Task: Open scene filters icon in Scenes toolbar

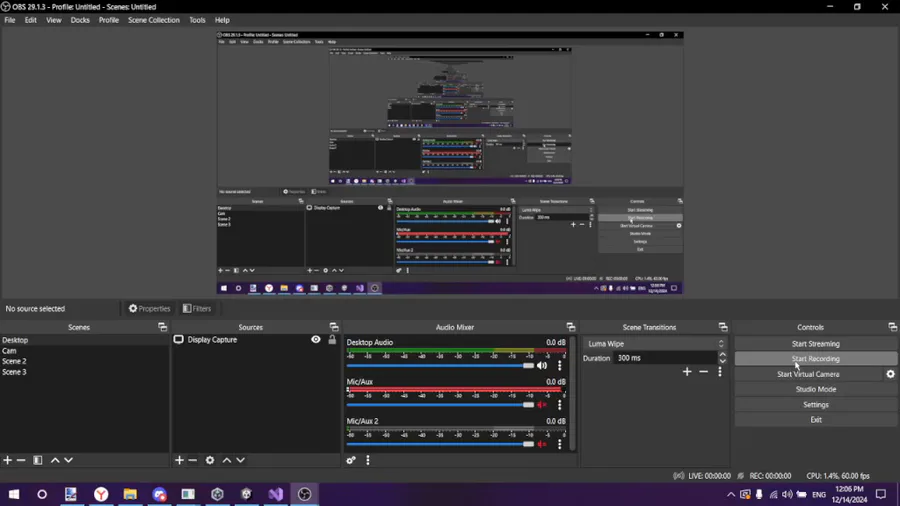Action: pyautogui.click(x=38, y=460)
